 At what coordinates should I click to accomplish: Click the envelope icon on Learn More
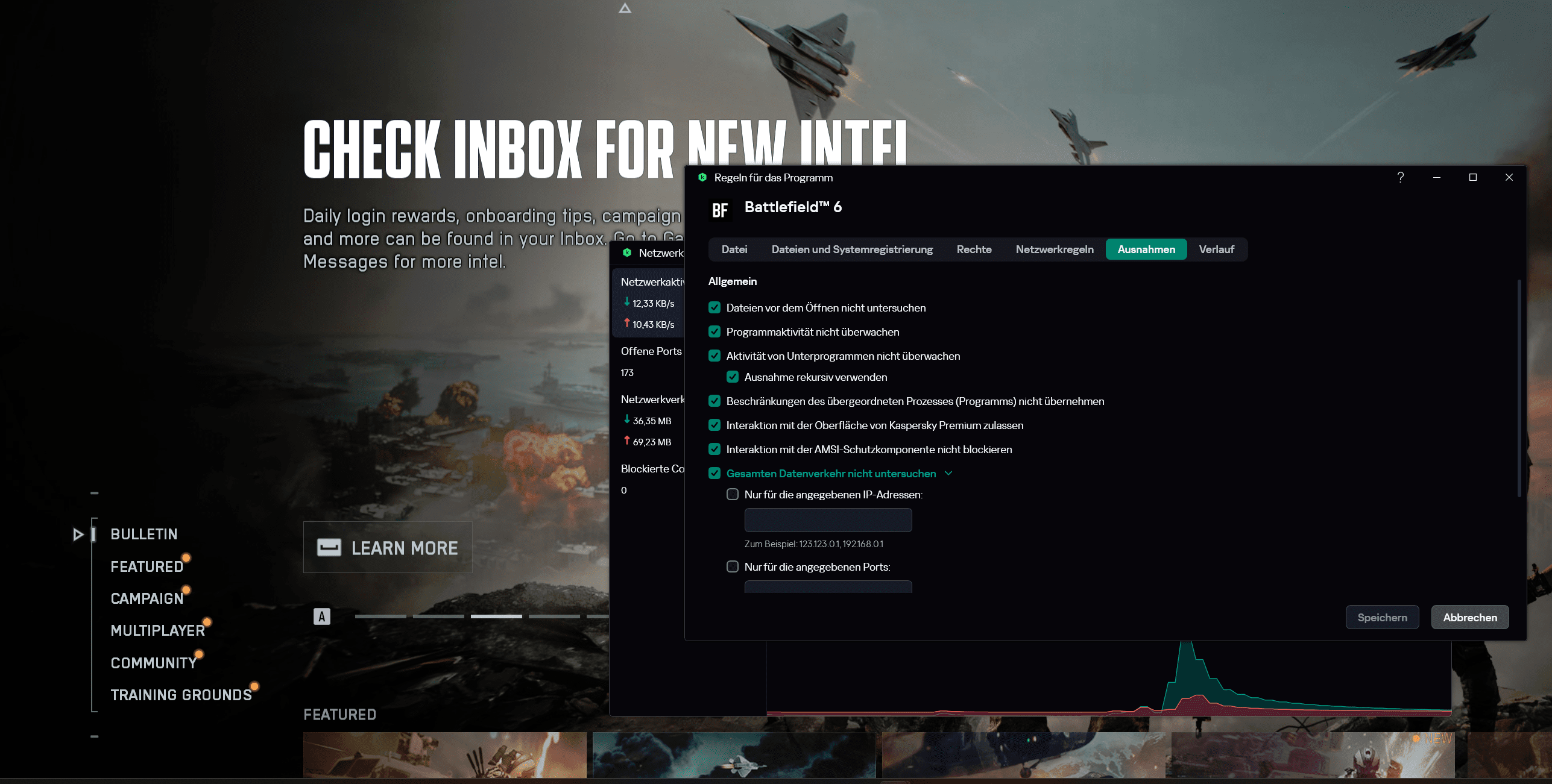[329, 547]
